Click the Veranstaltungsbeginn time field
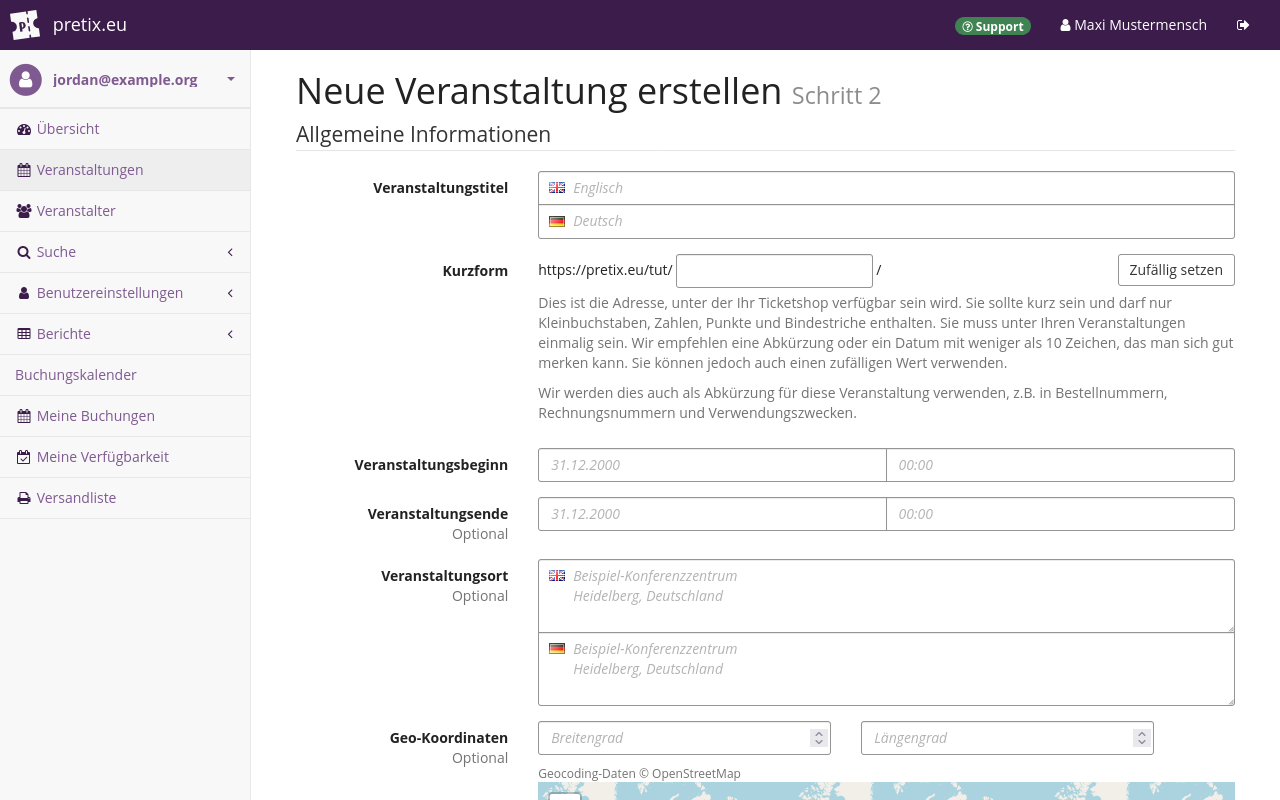 click(x=1060, y=465)
